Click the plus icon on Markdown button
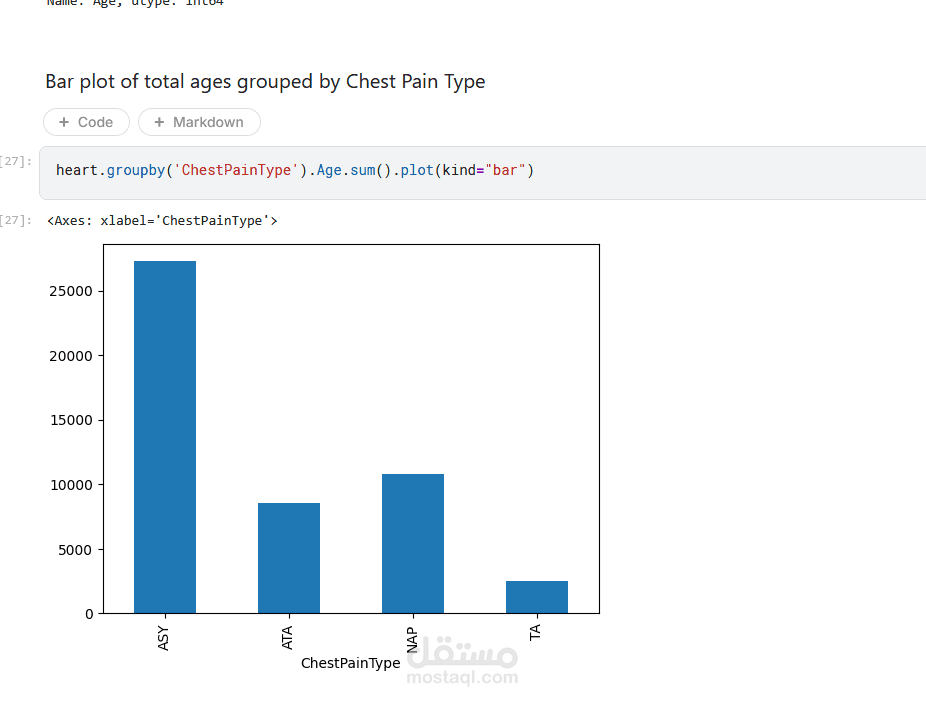The height and width of the screenshot is (701, 926). tap(159, 122)
